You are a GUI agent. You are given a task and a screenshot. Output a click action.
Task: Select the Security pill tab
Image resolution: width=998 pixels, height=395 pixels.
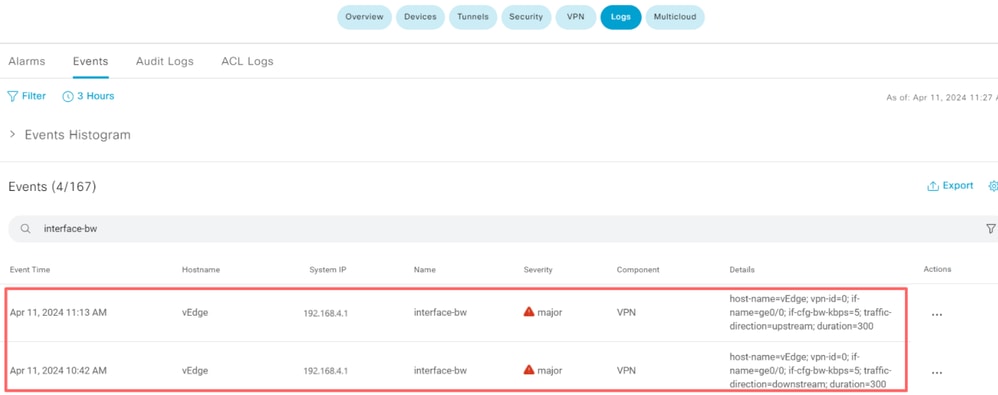tap(526, 17)
